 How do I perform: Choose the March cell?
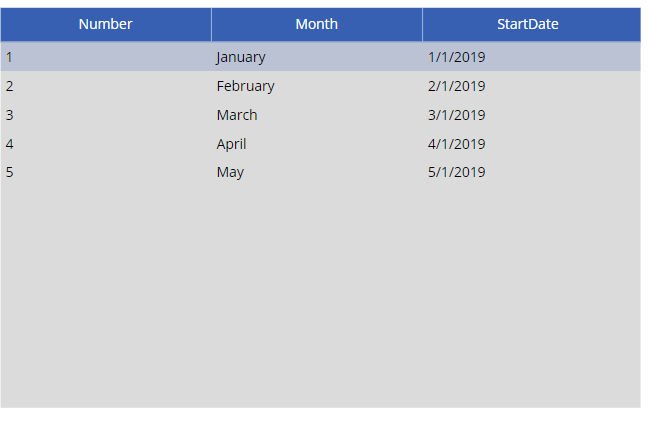pyautogui.click(x=237, y=115)
